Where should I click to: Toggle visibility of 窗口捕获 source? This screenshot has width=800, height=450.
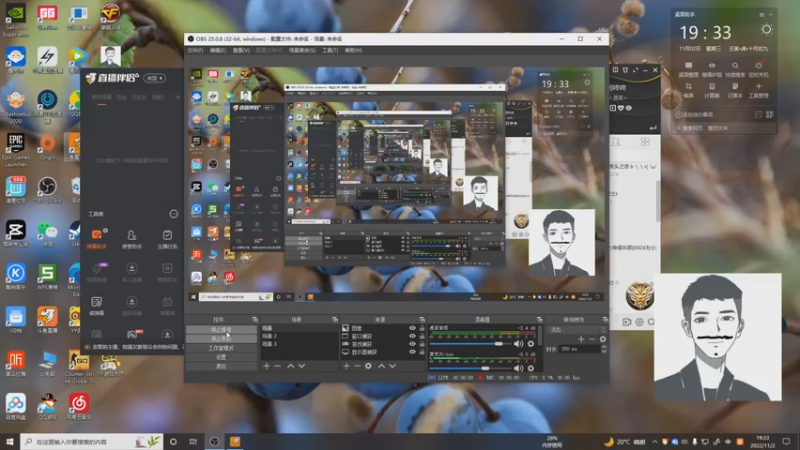pyautogui.click(x=412, y=336)
